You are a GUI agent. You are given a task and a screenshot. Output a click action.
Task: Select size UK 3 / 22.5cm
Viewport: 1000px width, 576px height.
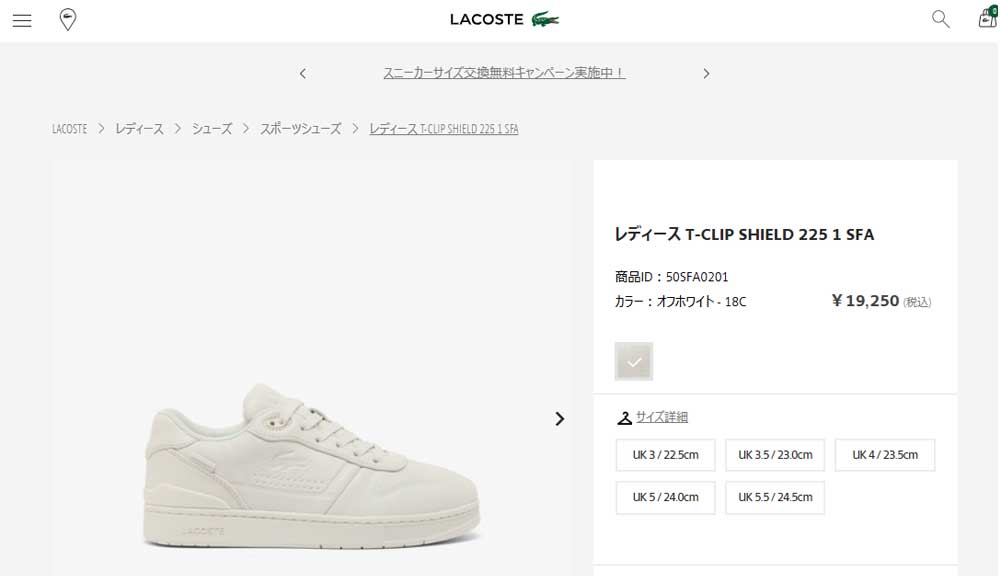tap(665, 455)
